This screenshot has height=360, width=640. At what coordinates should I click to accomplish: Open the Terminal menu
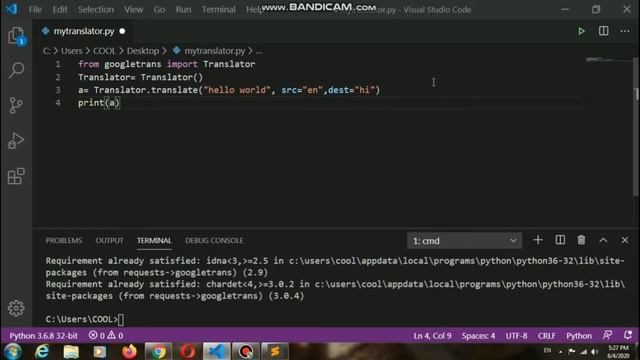(218, 9)
